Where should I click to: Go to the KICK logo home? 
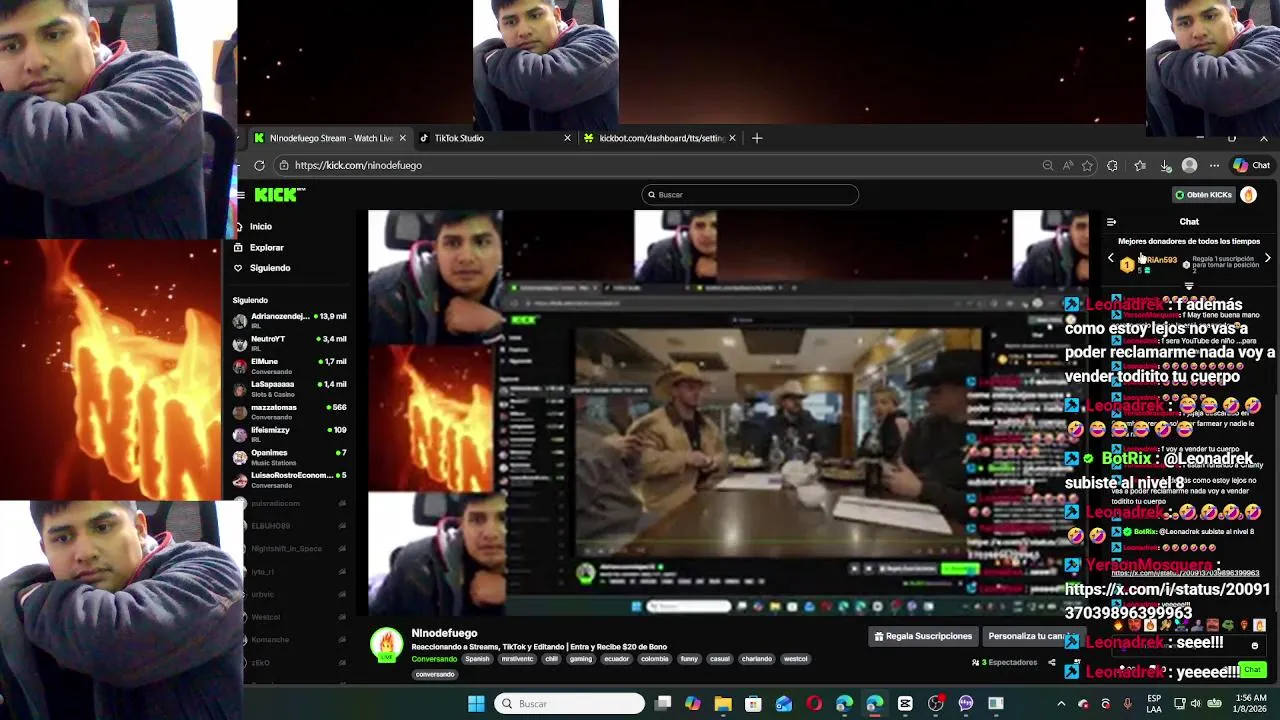coord(279,194)
